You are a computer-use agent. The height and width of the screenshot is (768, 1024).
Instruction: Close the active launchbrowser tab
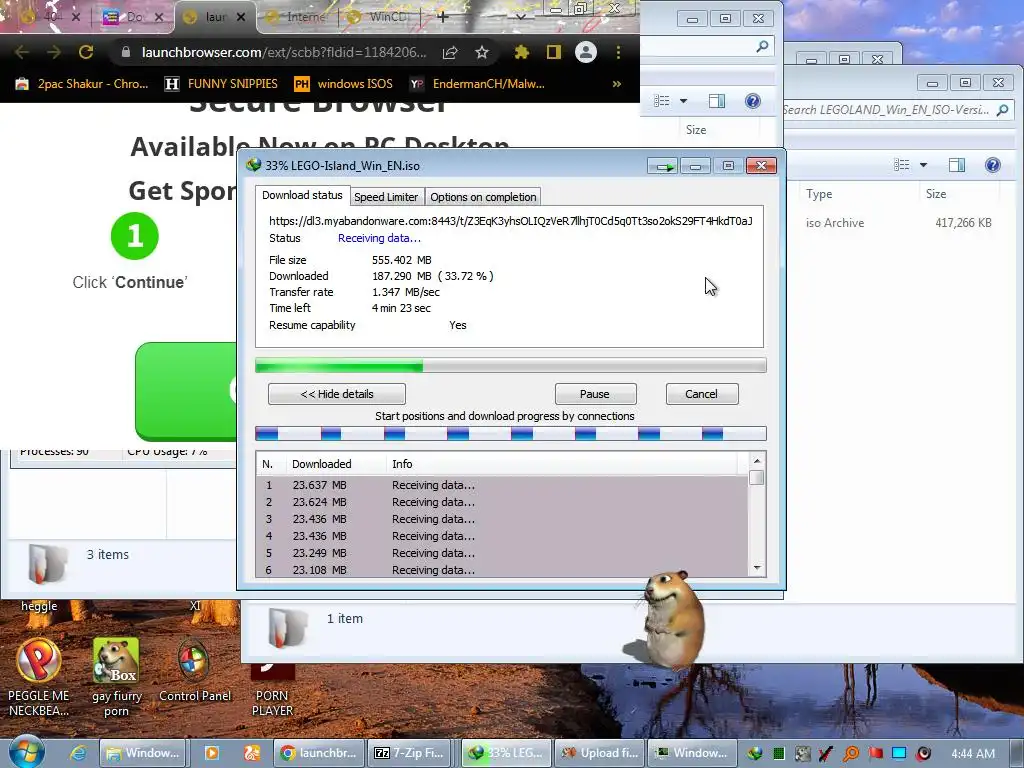coord(241,17)
